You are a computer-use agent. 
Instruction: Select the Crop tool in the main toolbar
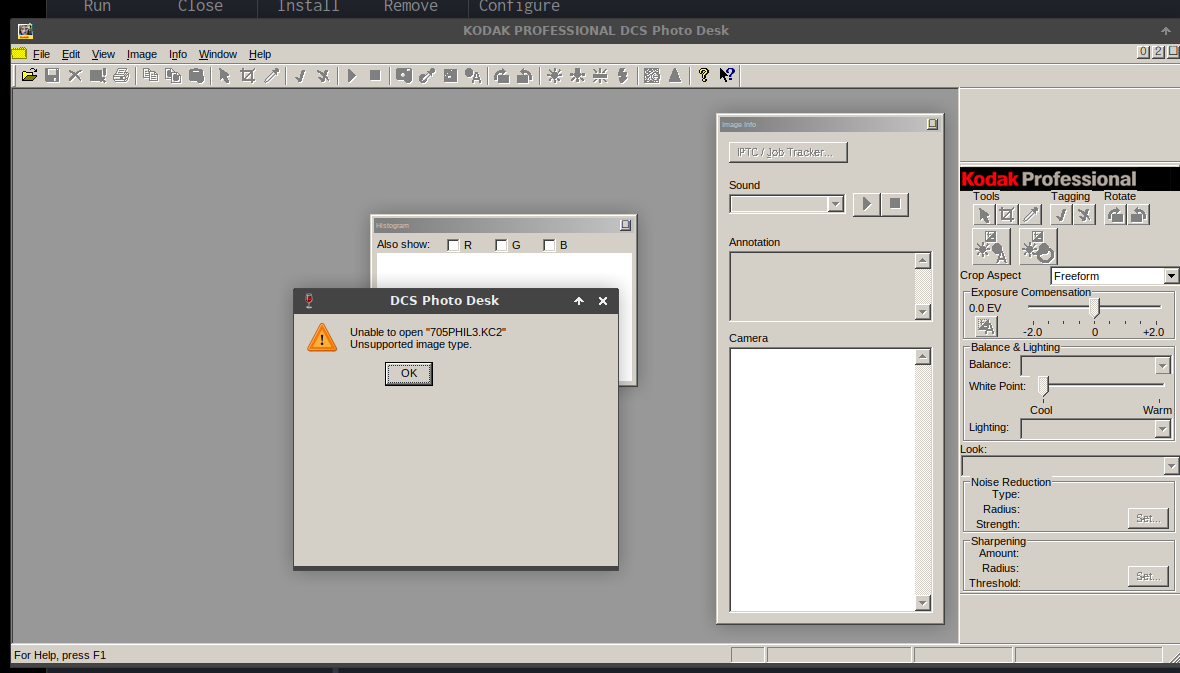pyautogui.click(x=248, y=75)
